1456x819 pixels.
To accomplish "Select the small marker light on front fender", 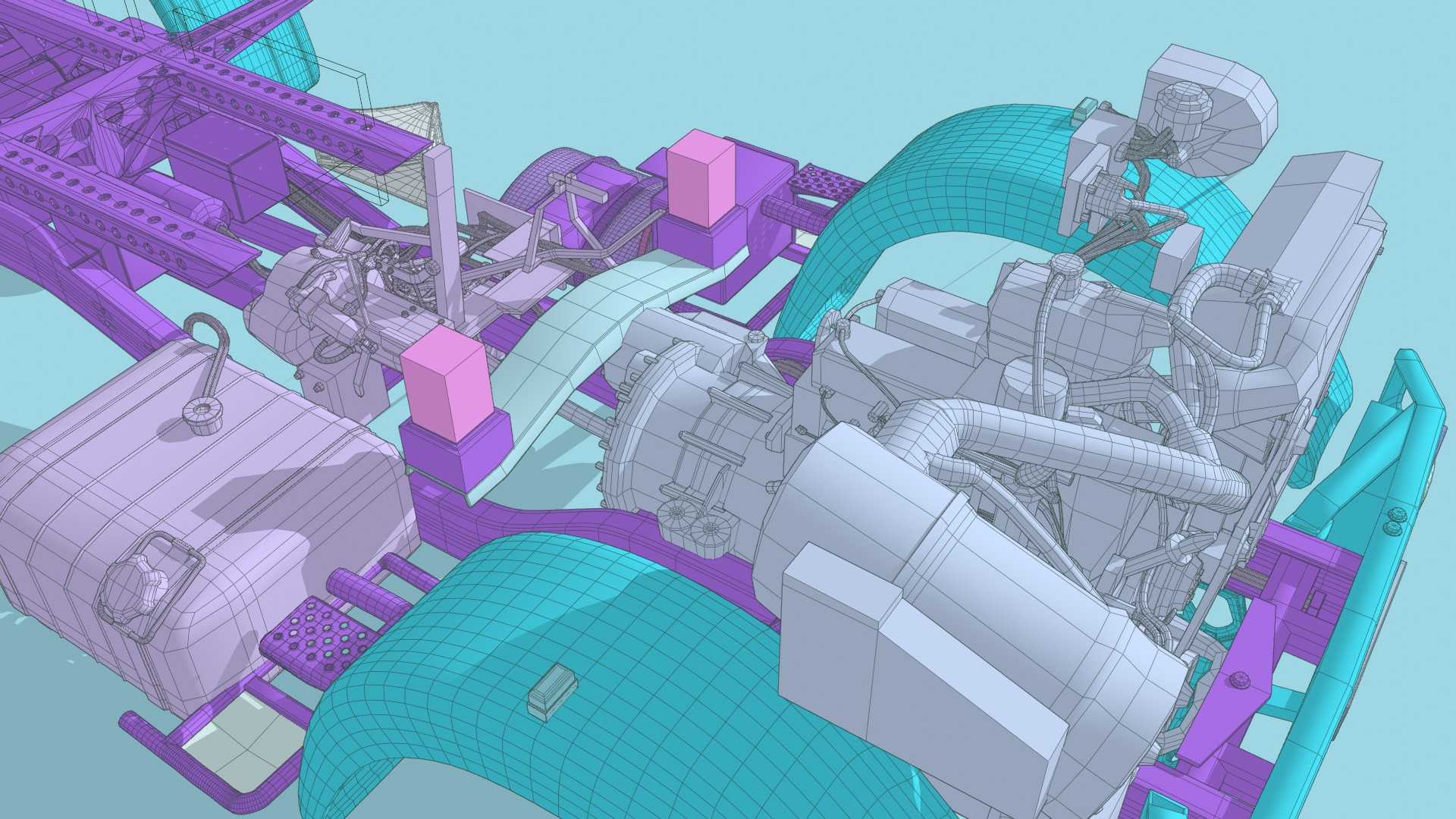I will [x=553, y=689].
